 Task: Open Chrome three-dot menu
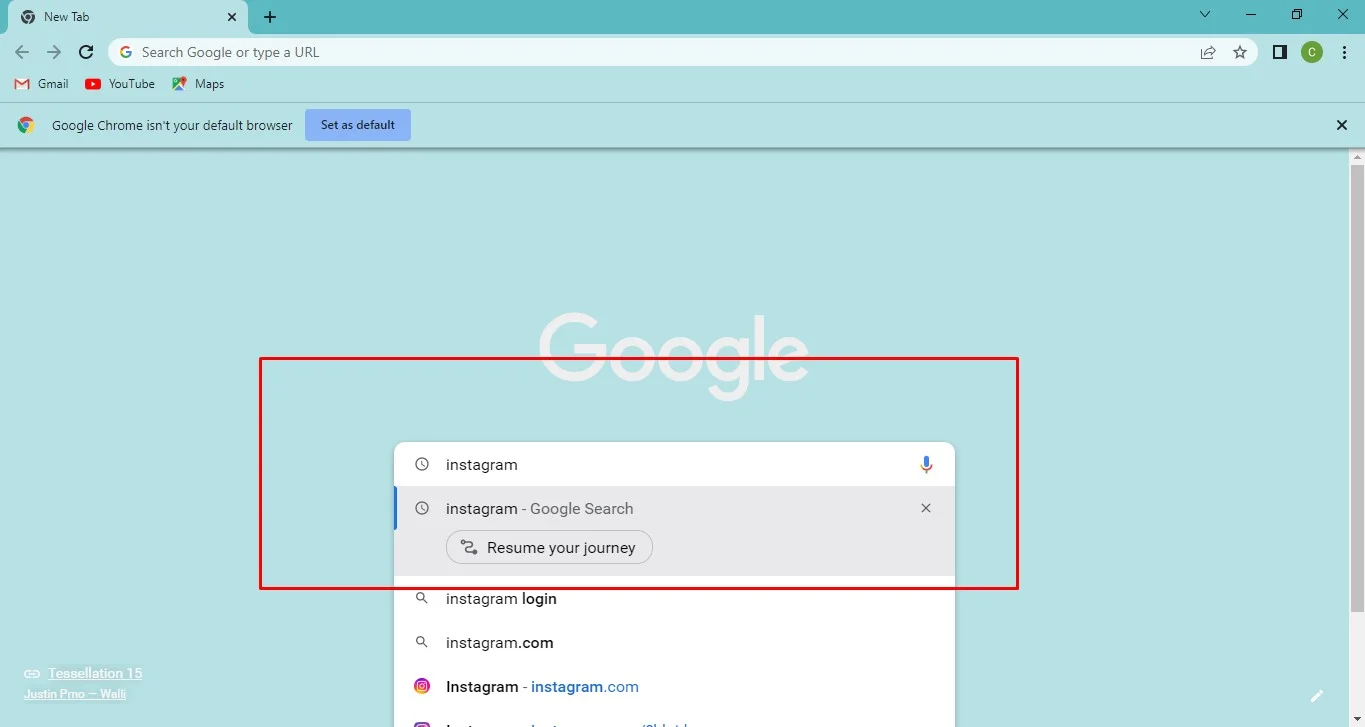pyautogui.click(x=1344, y=52)
